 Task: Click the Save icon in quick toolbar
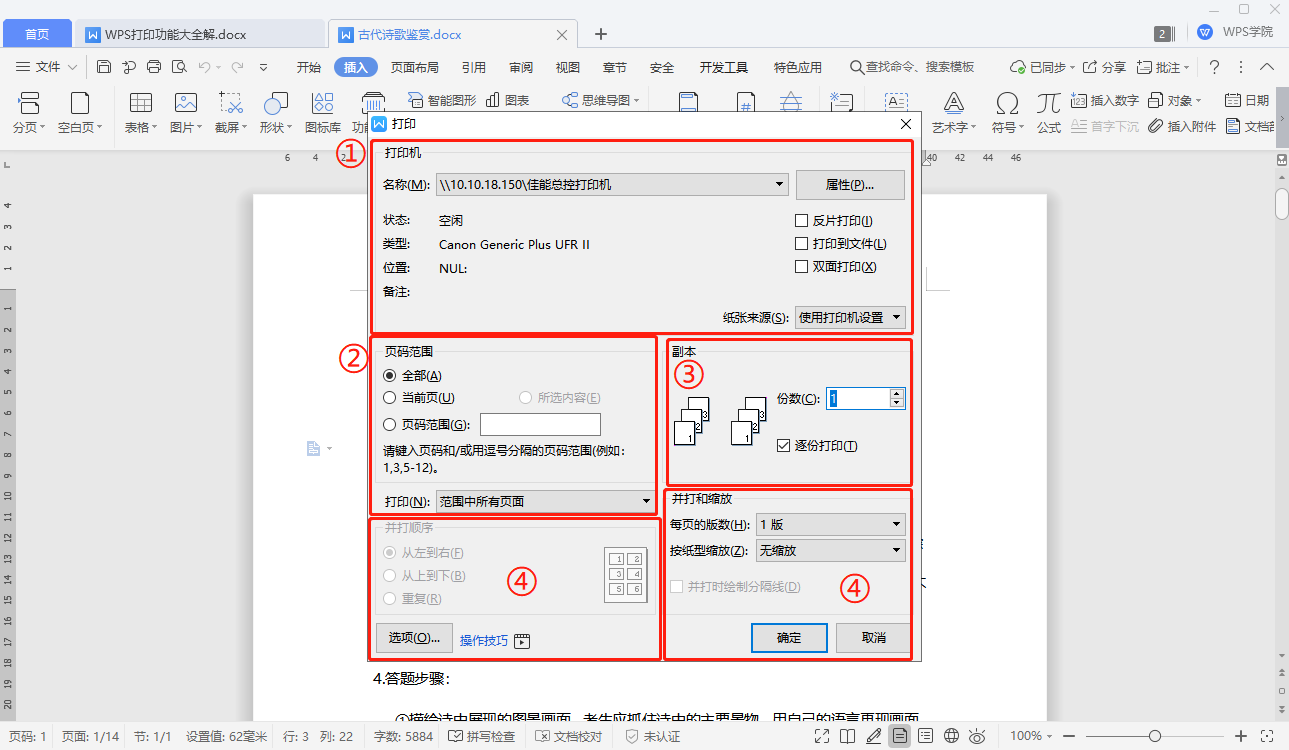click(x=104, y=67)
